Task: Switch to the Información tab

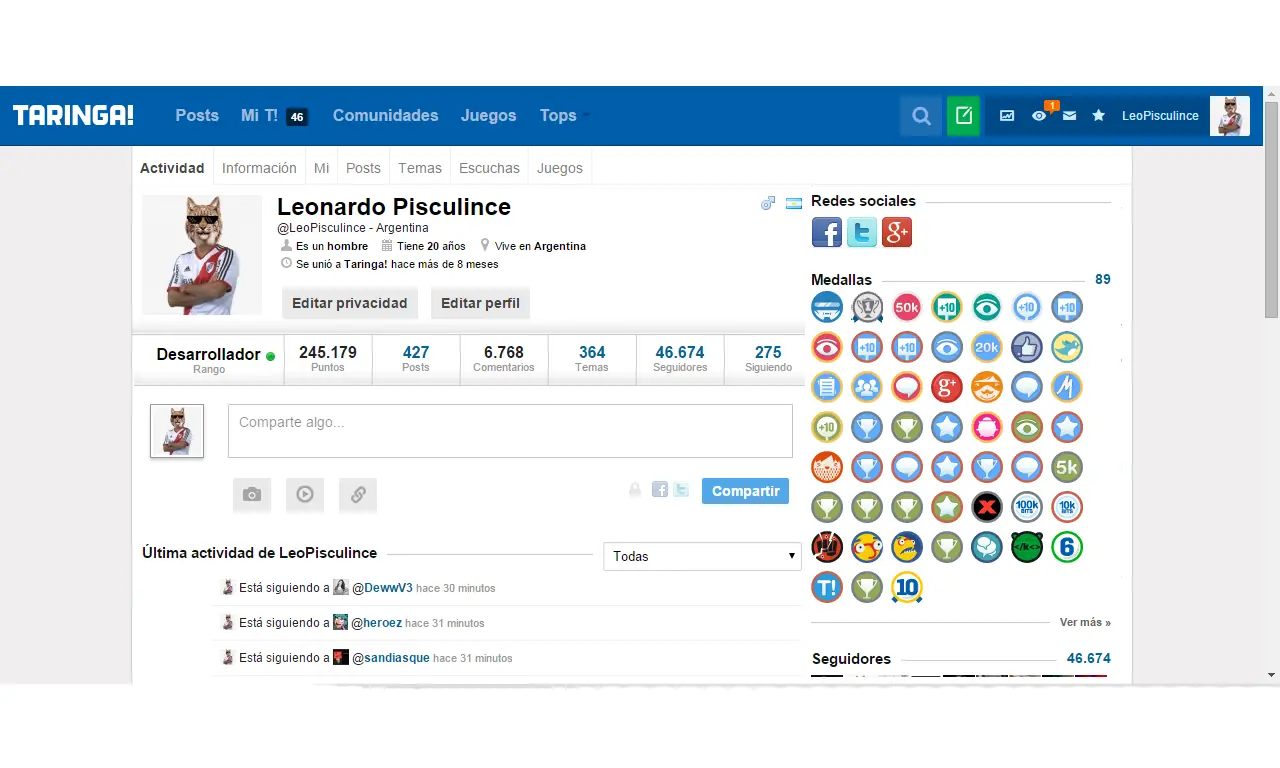Action: pos(259,168)
